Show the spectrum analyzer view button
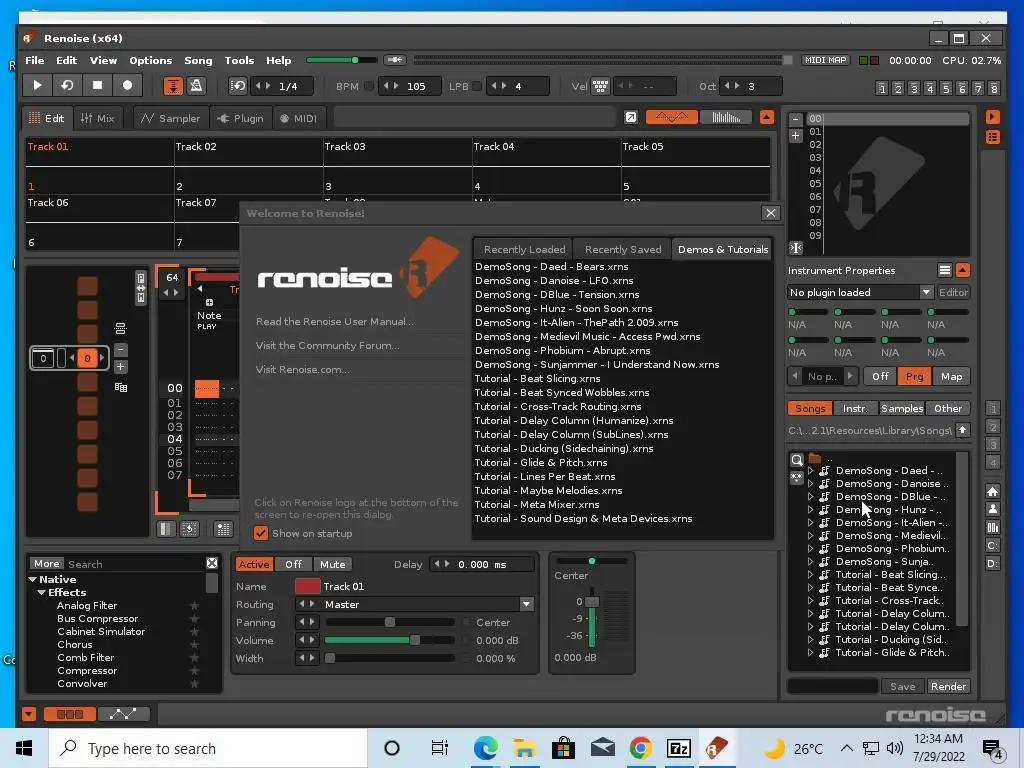This screenshot has width=1024, height=768. [726, 118]
